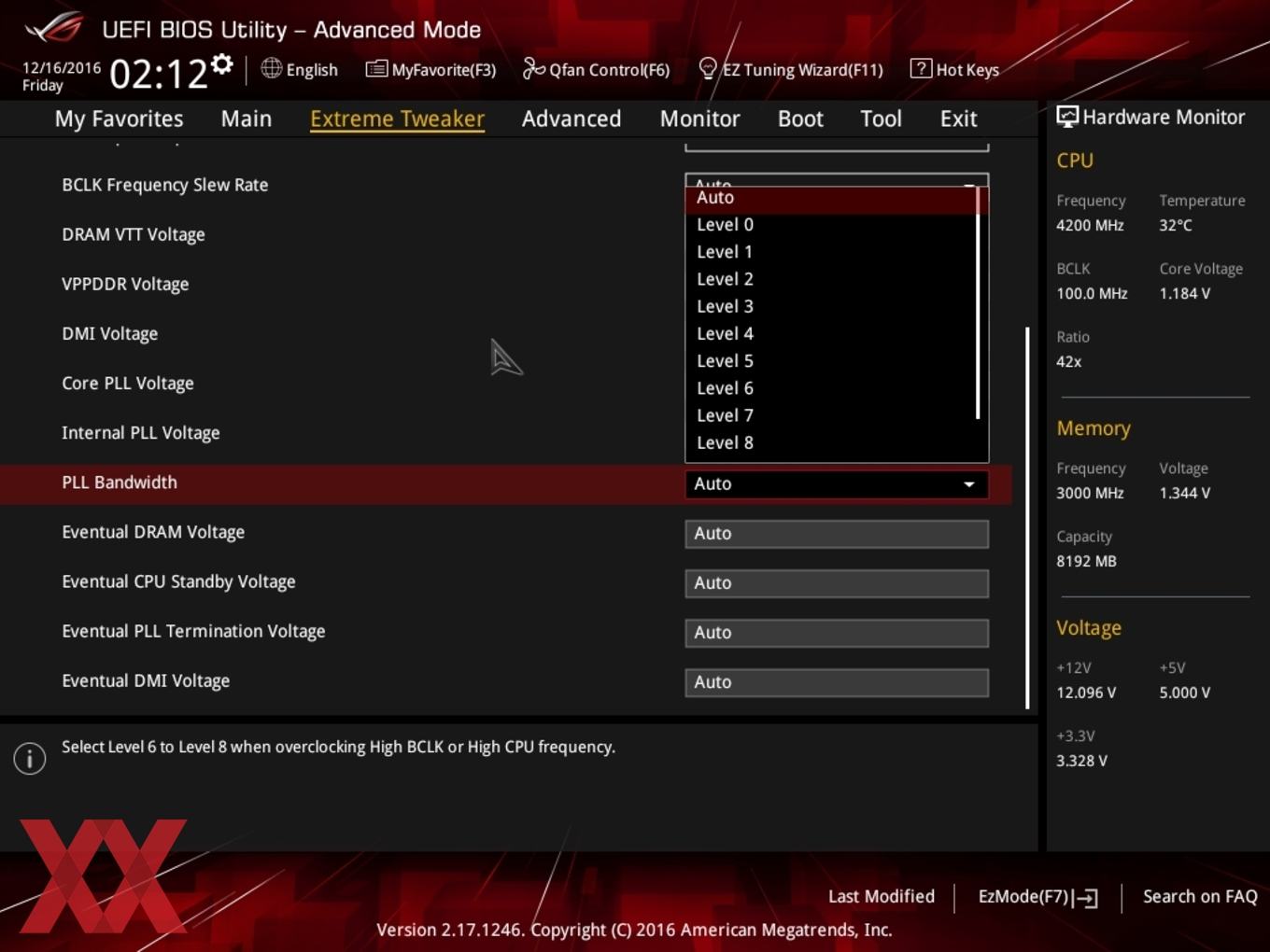Choose Auto in the open dropdown list

click(831, 198)
